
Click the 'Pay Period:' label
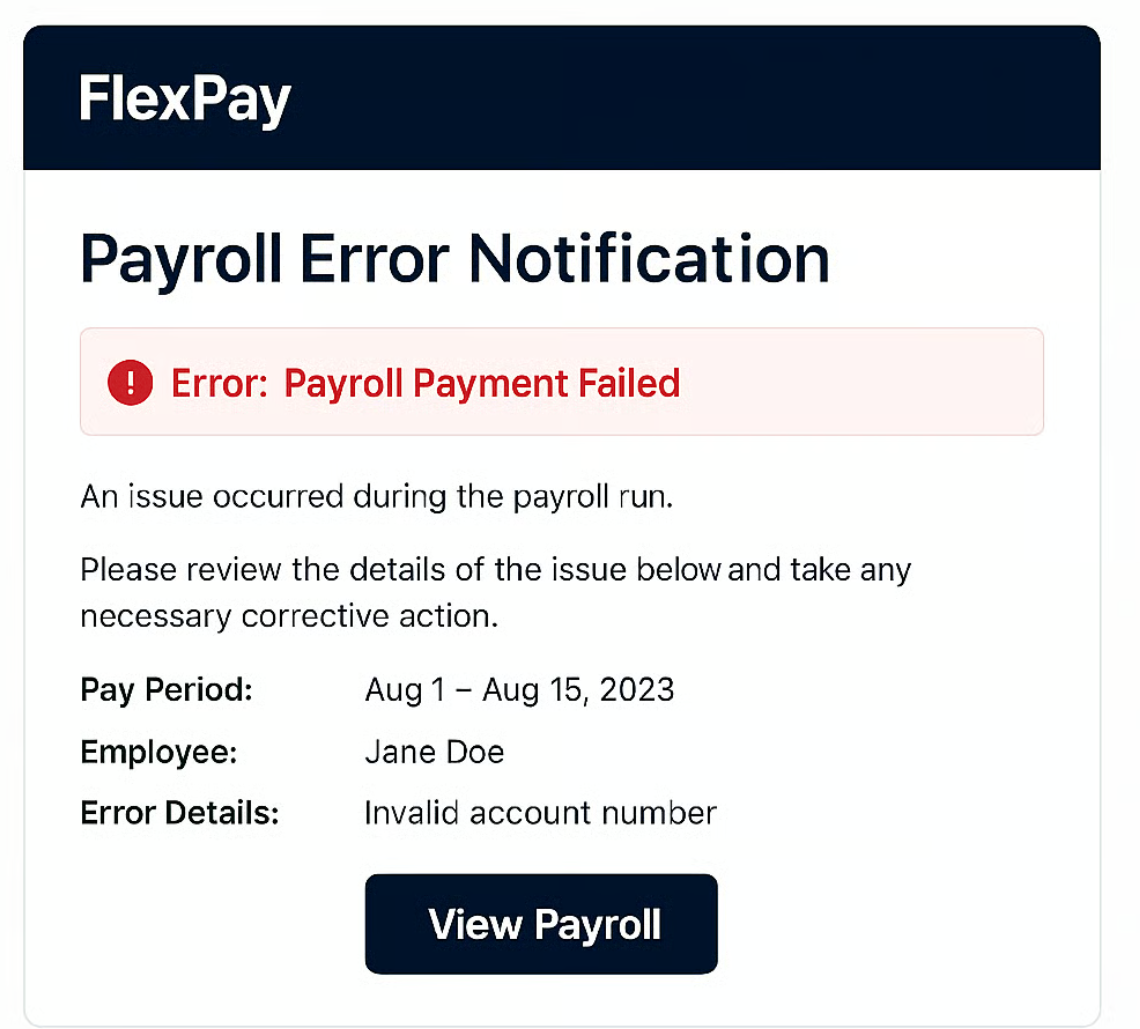pos(167,690)
